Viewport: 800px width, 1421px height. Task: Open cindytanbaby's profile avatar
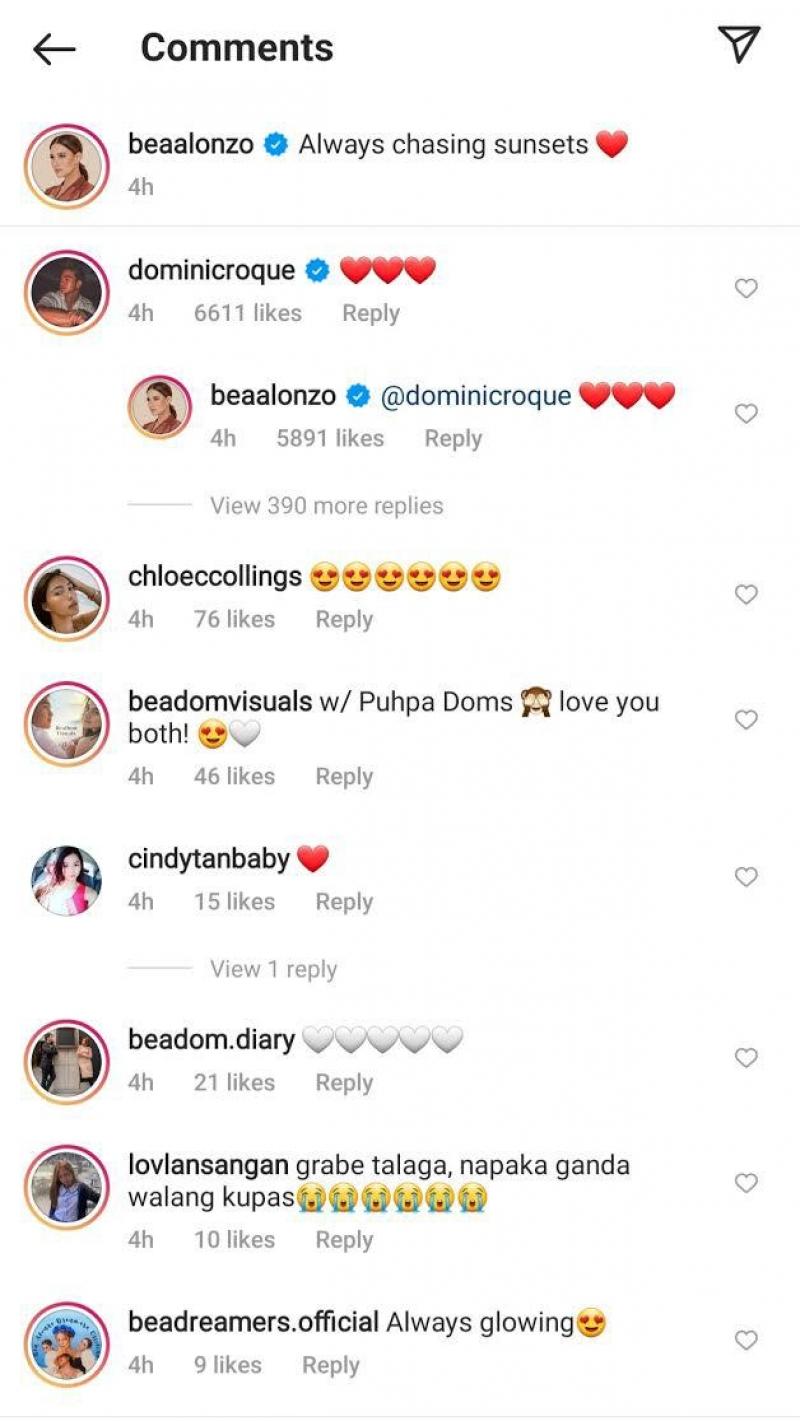66,880
